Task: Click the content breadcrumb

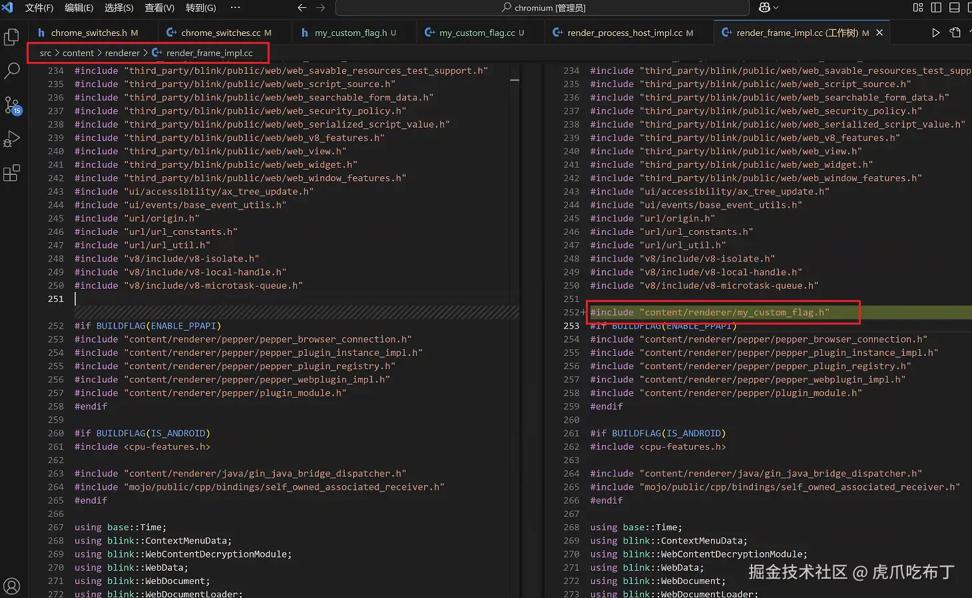Action: coord(78,53)
